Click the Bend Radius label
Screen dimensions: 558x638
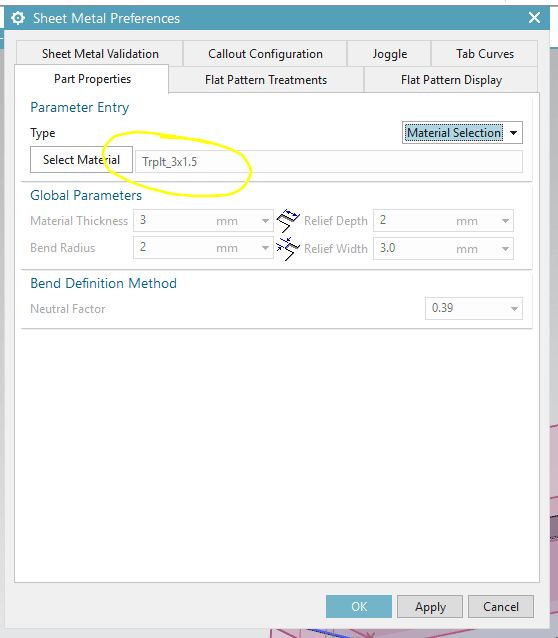63,248
